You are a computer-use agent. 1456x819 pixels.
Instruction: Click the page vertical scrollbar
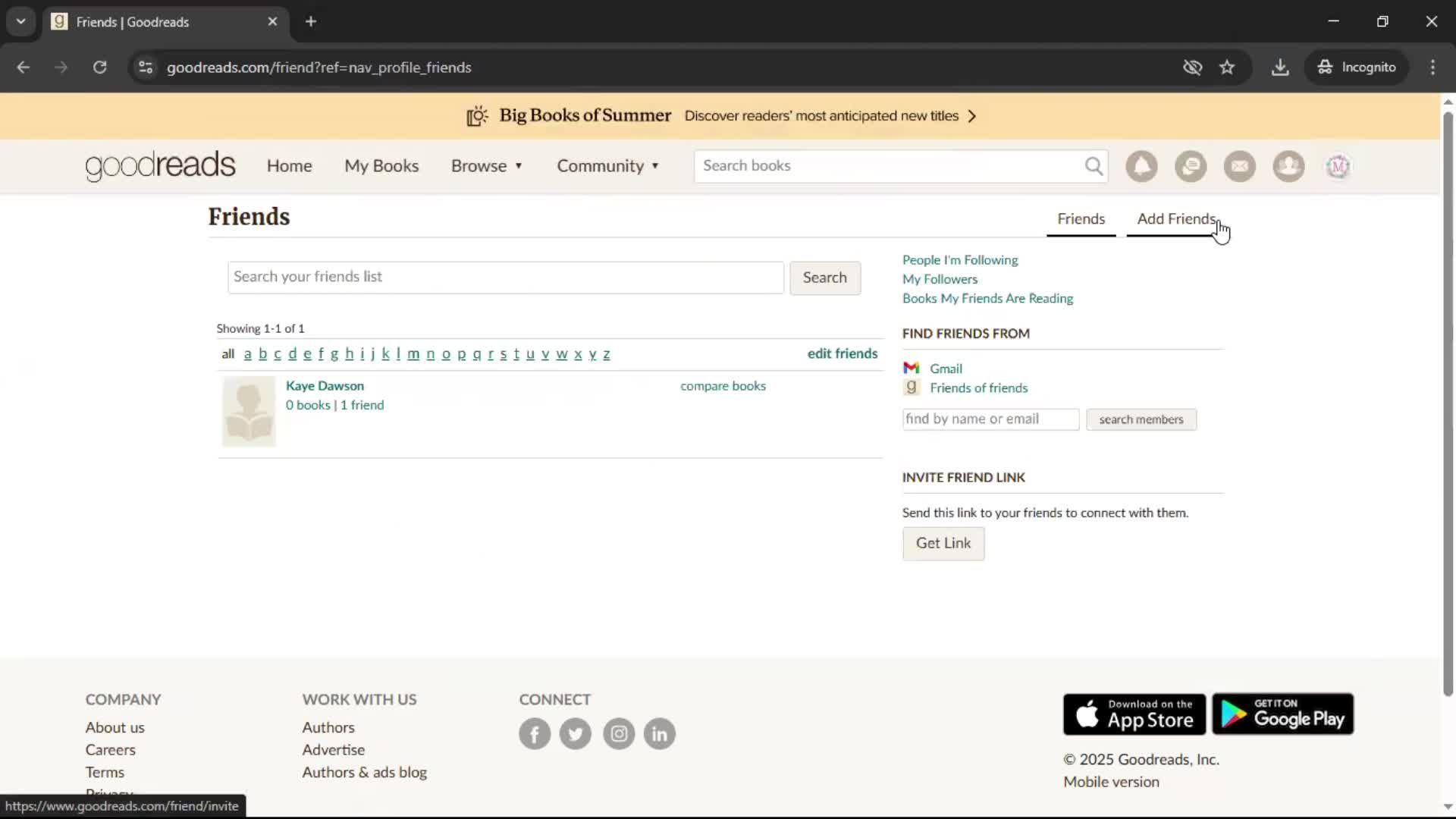click(1448, 403)
